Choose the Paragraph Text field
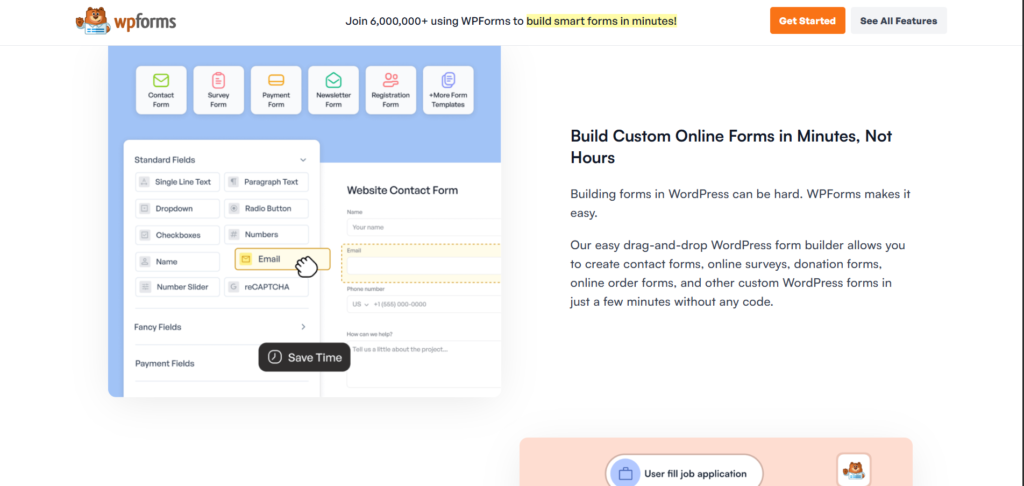 (266, 182)
